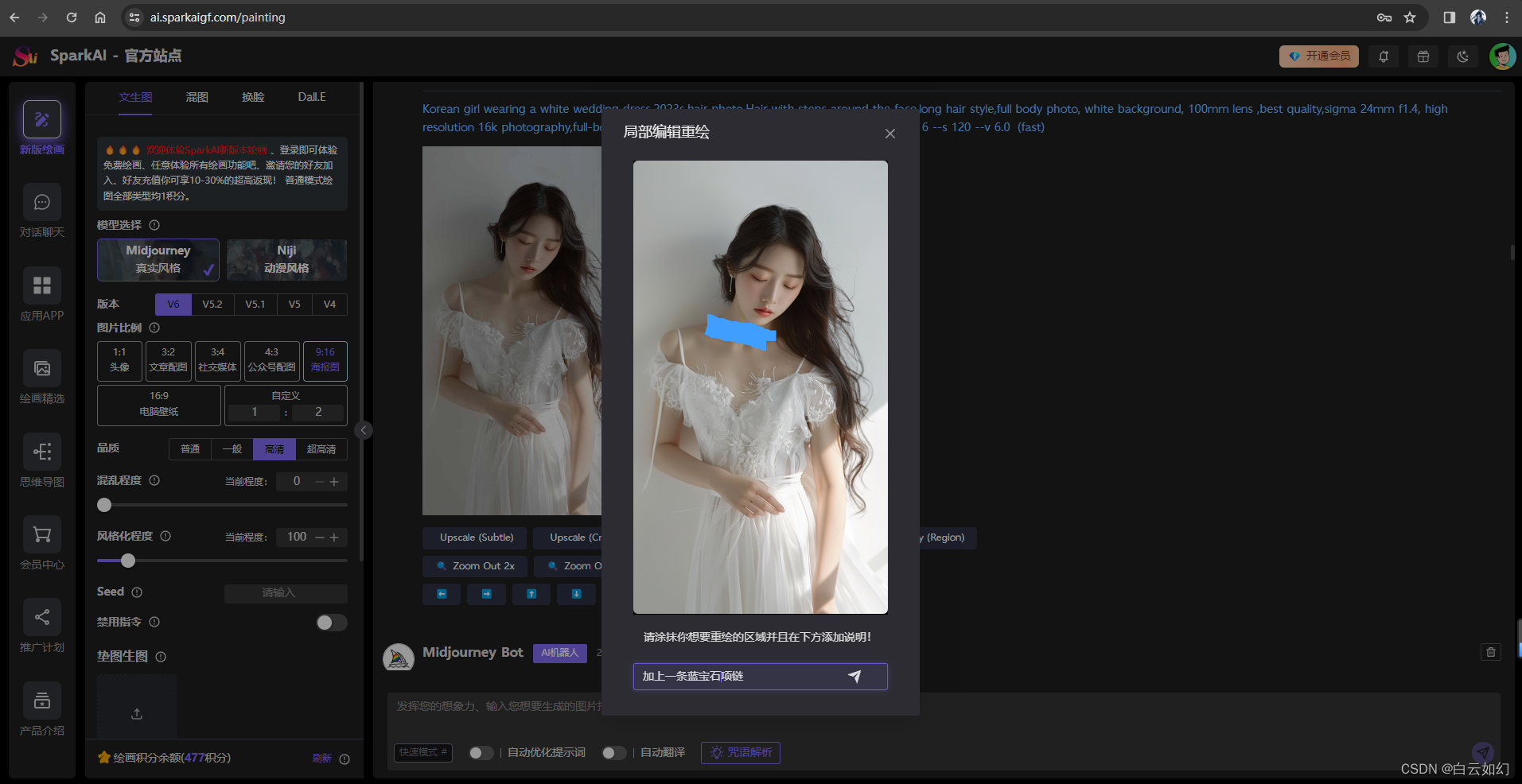Click the info icon next to 混乱程度
This screenshot has height=784, width=1522.
pos(154,480)
